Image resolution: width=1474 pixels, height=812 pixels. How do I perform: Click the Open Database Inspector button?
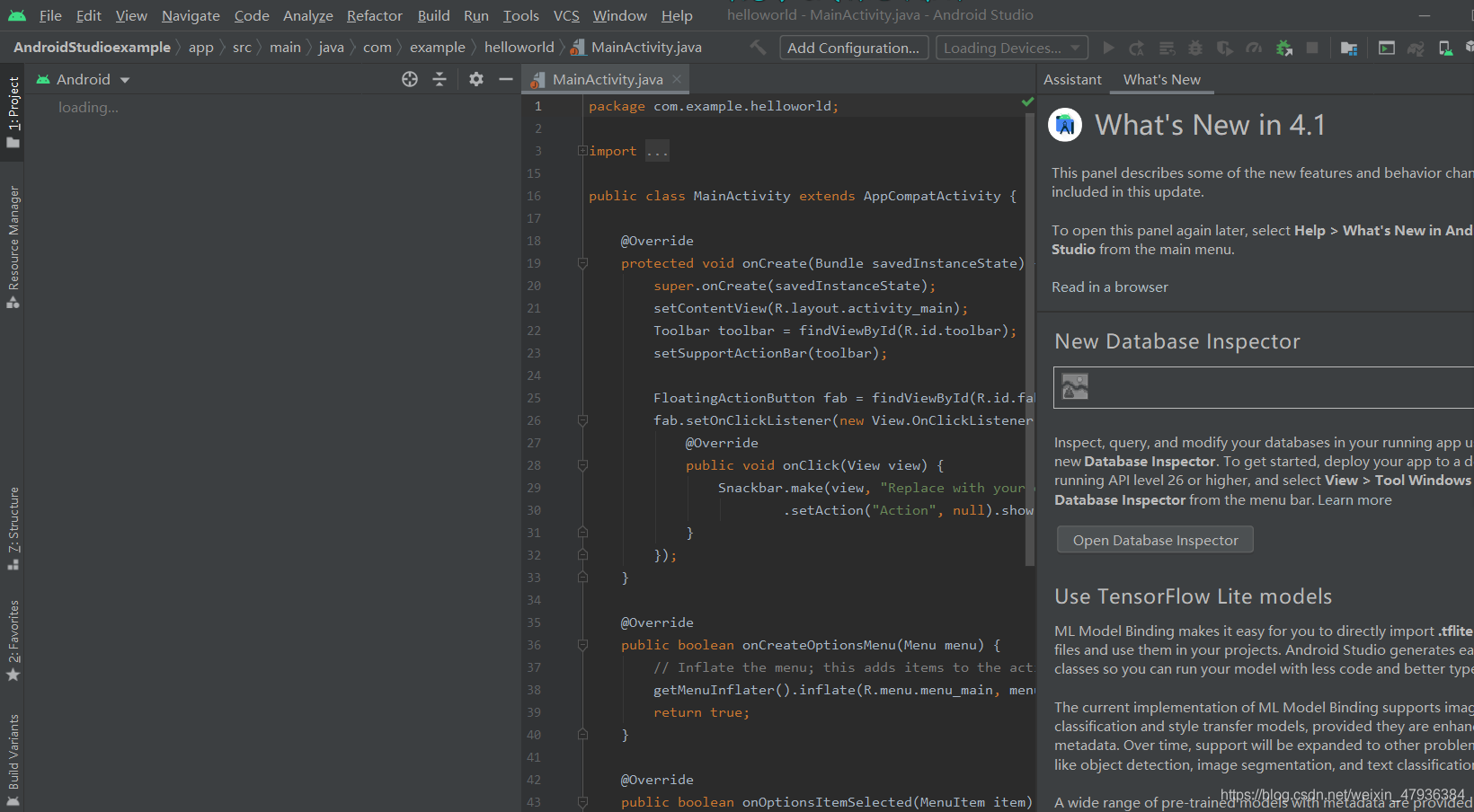1155,540
